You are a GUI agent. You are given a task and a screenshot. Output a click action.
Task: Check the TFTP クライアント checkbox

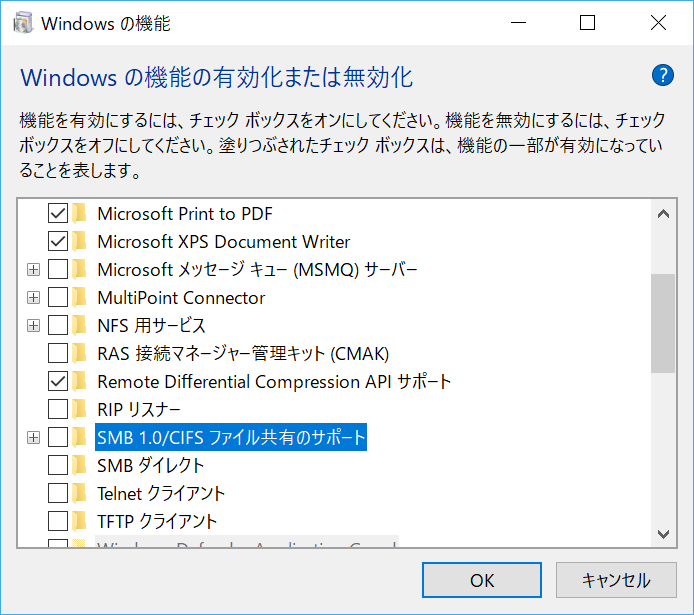pyautogui.click(x=58, y=521)
